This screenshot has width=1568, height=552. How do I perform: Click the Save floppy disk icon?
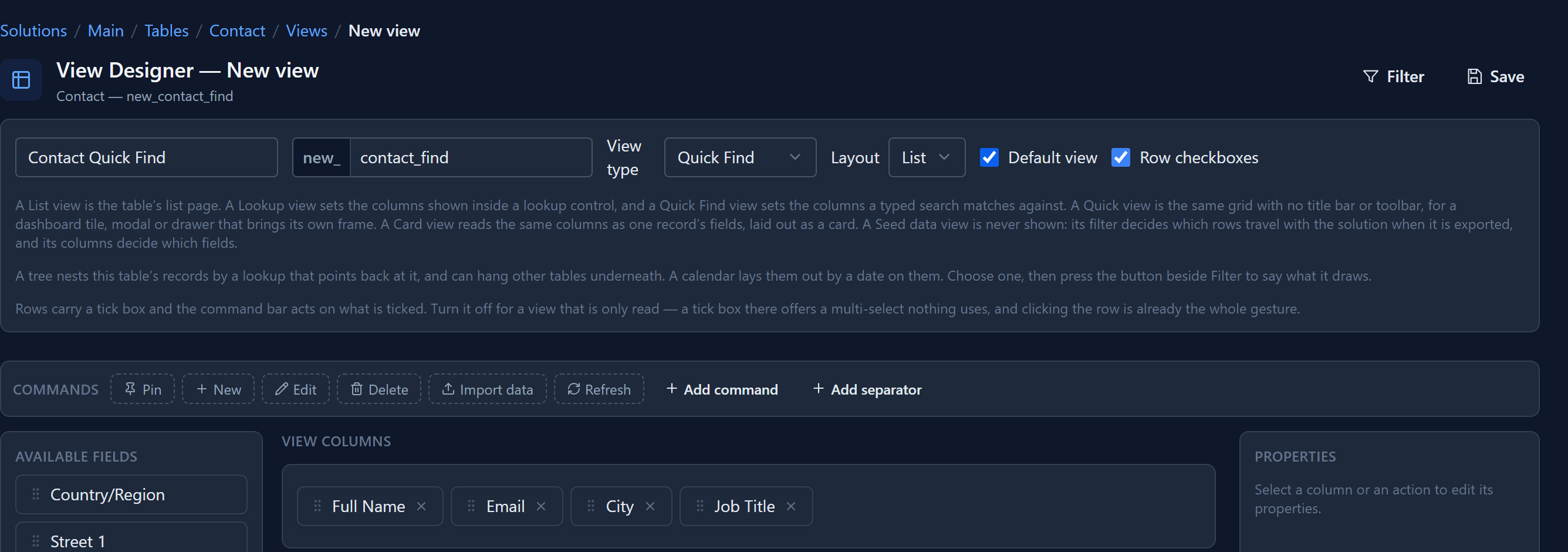tap(1474, 77)
